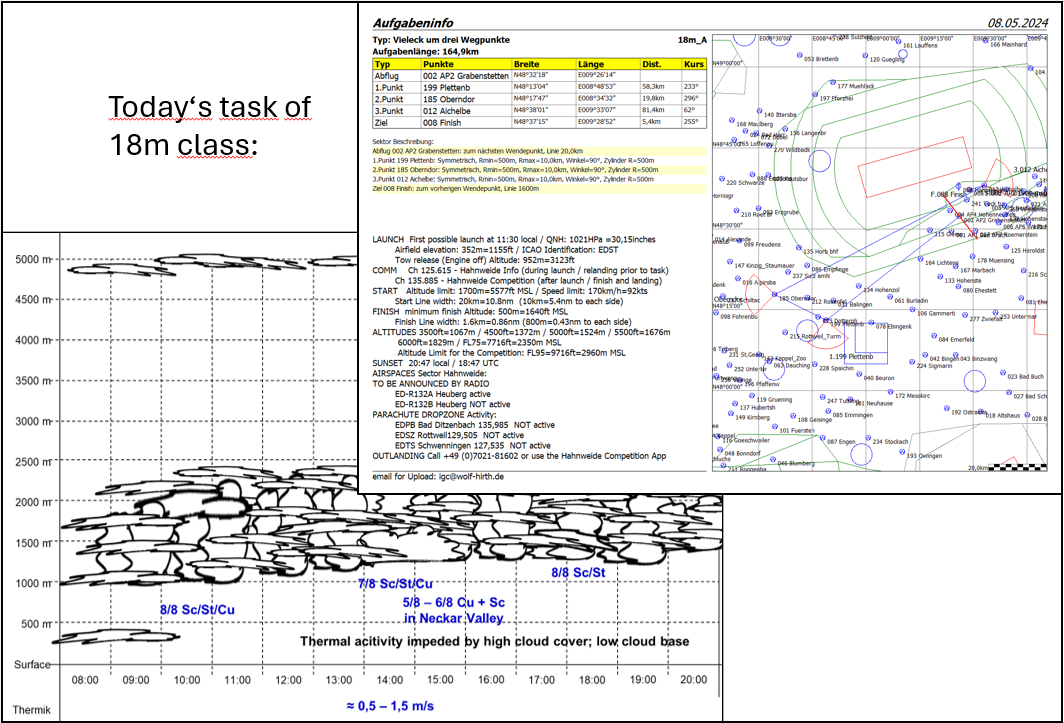Click the Aufgabeninfo heading
The height and width of the screenshot is (723, 1064).
412,21
